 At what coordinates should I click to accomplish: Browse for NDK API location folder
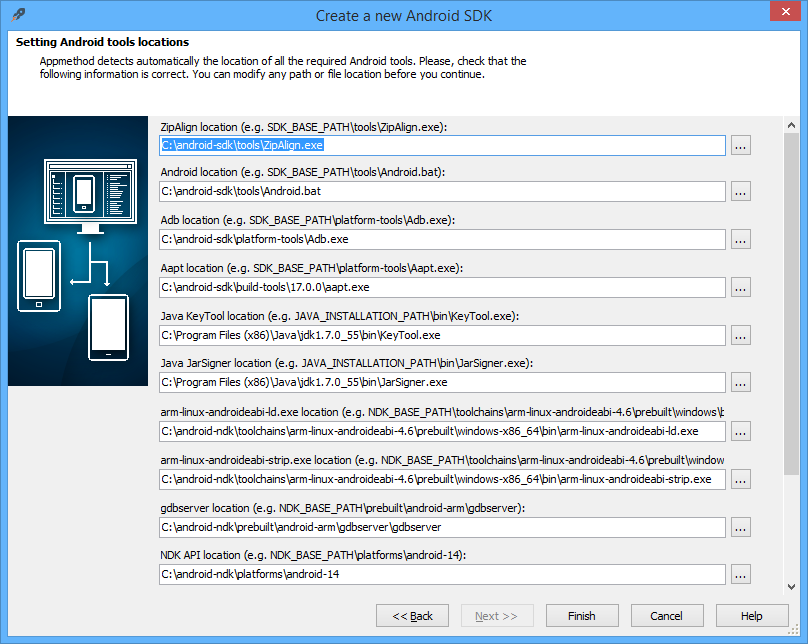pos(740,575)
